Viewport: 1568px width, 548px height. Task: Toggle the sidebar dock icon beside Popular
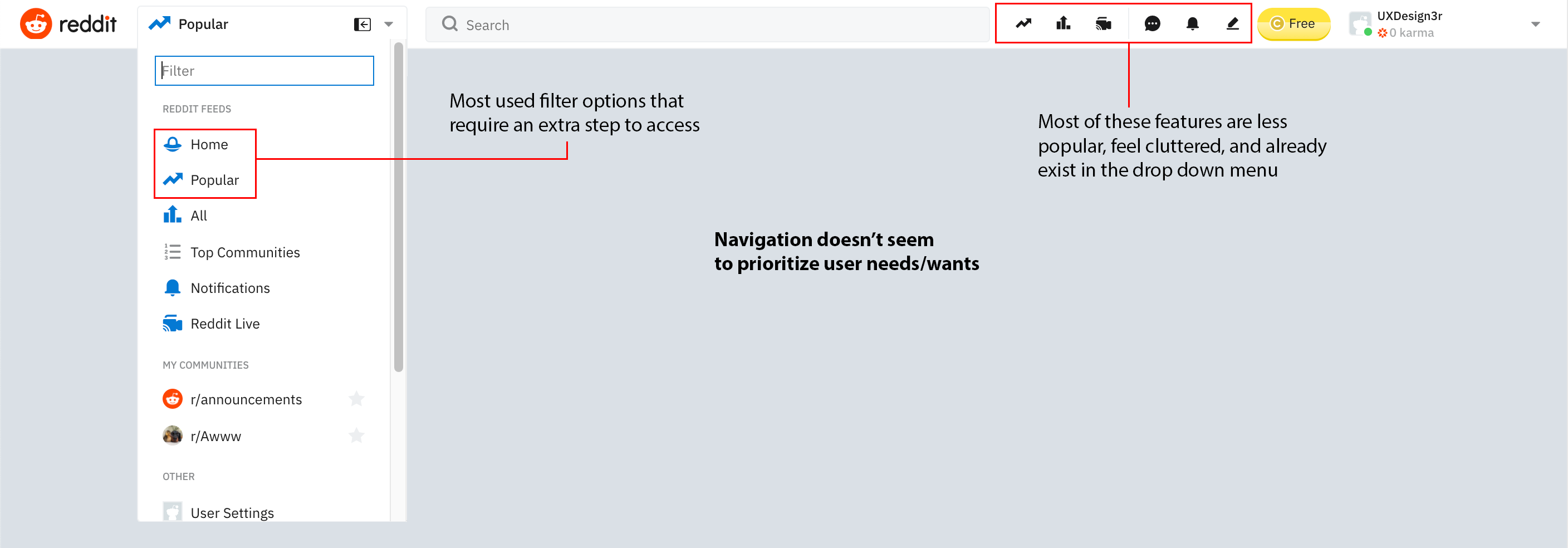[362, 25]
